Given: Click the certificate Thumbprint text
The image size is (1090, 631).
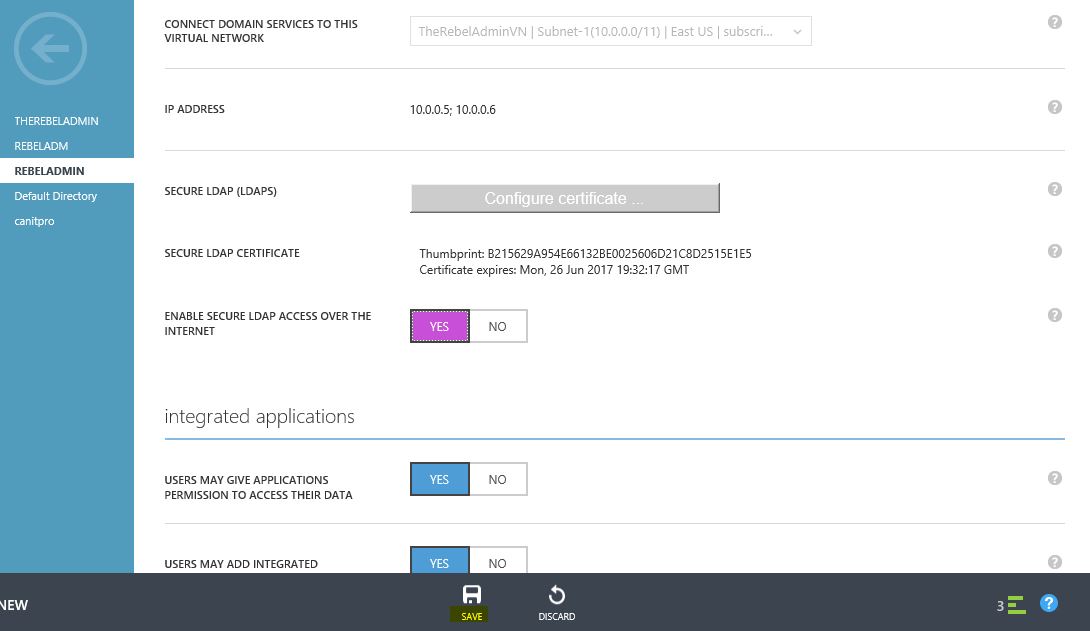Looking at the screenshot, I should (x=585, y=254).
